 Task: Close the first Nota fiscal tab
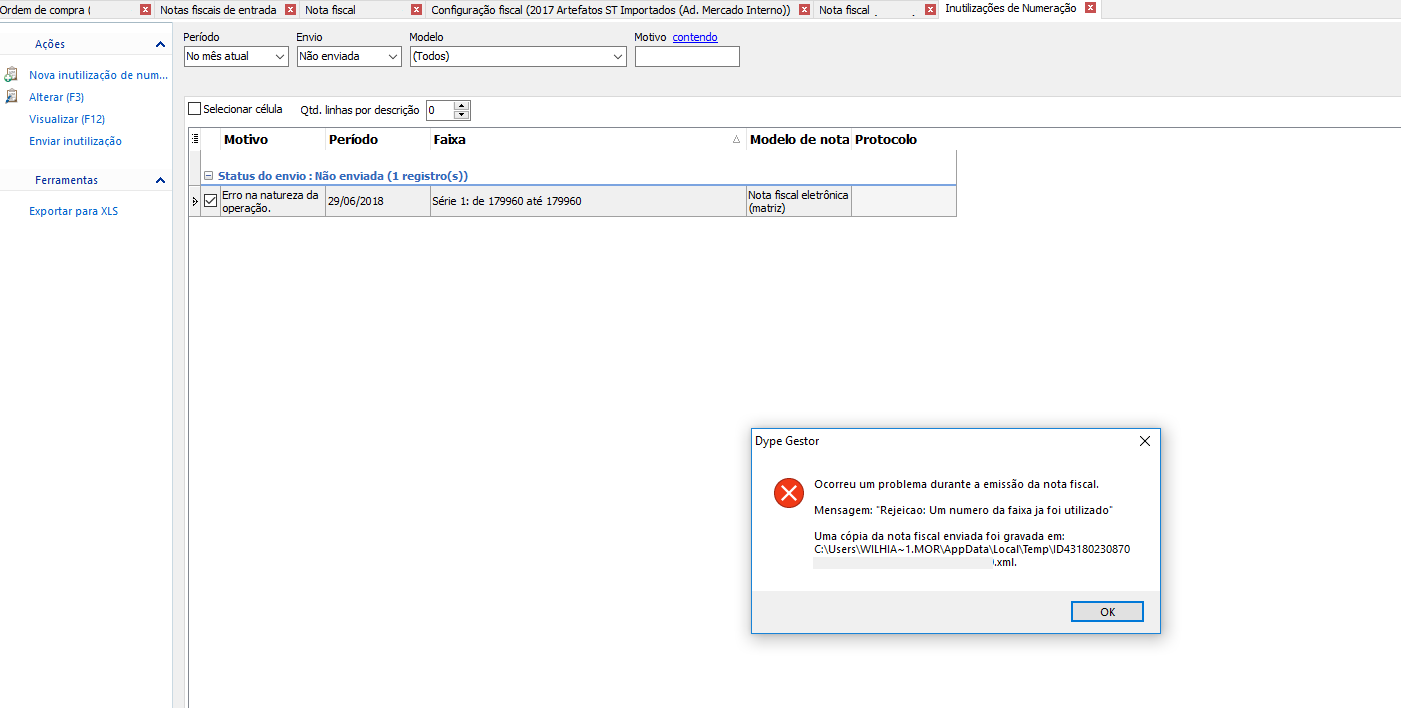point(416,9)
